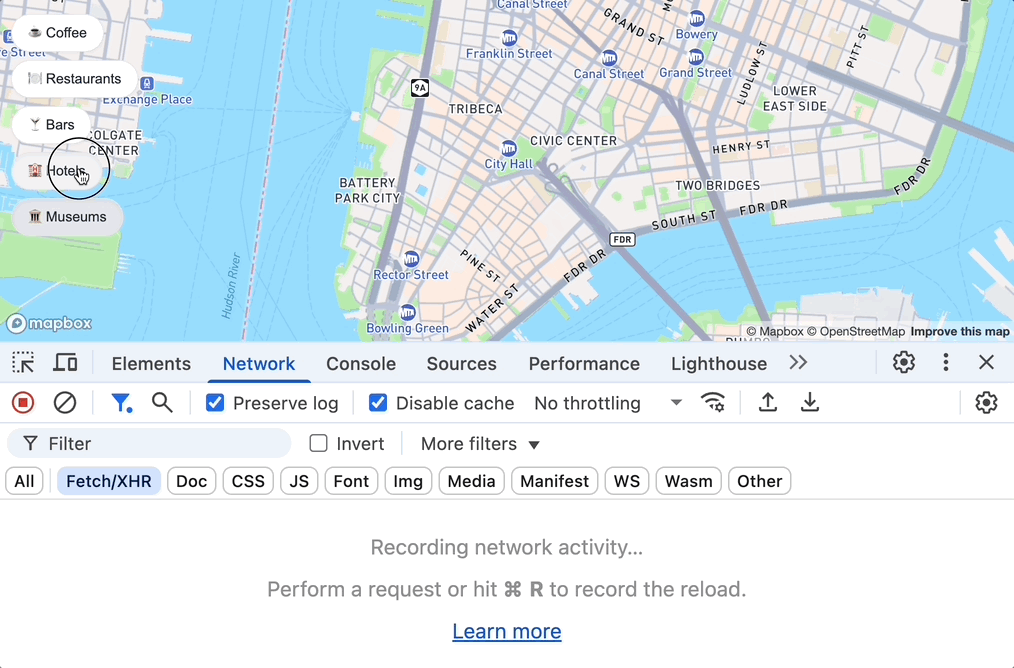Image resolution: width=1014 pixels, height=668 pixels.
Task: Select the Museums category button
Action: 67,217
